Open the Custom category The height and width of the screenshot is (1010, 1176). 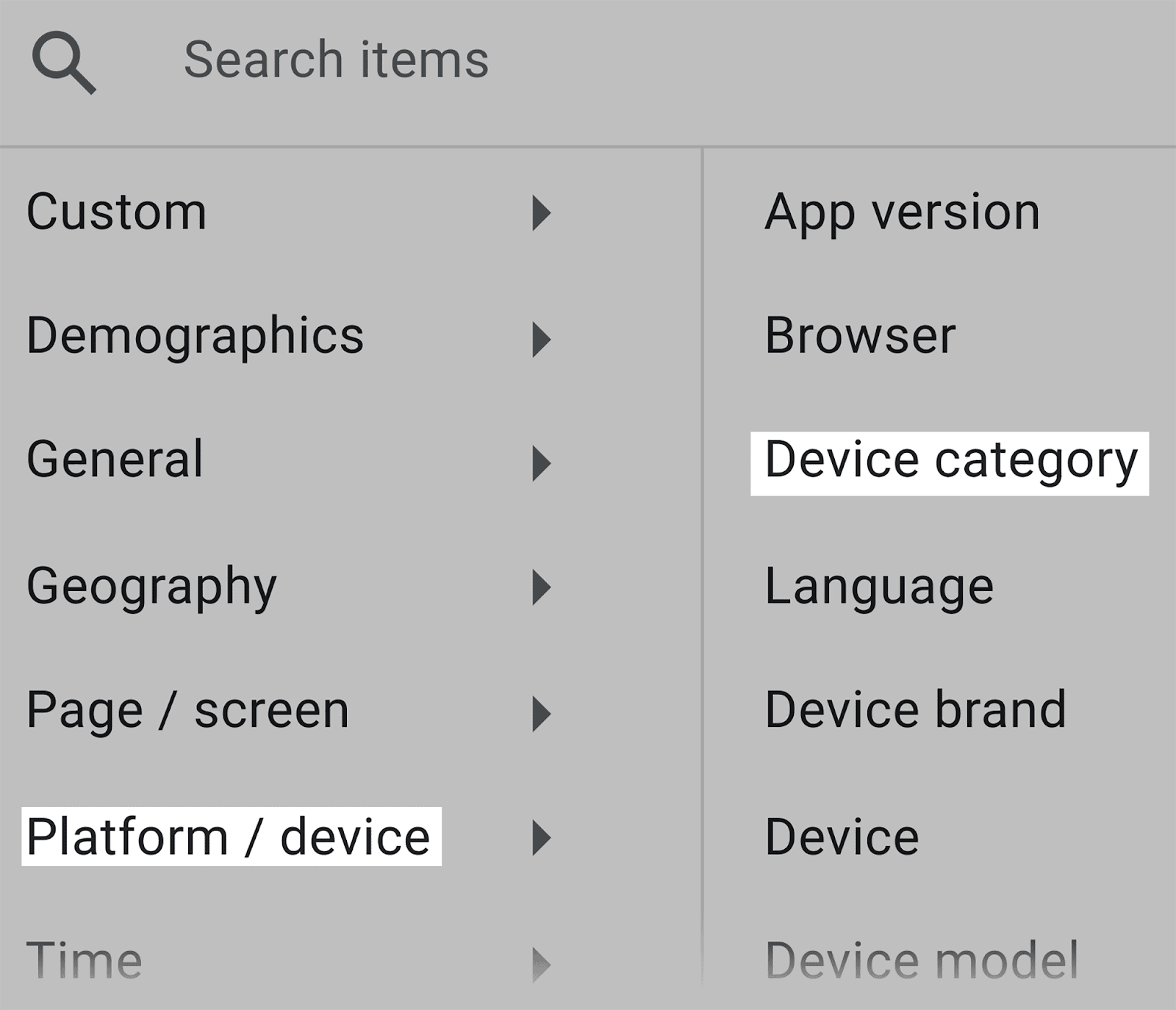117,212
